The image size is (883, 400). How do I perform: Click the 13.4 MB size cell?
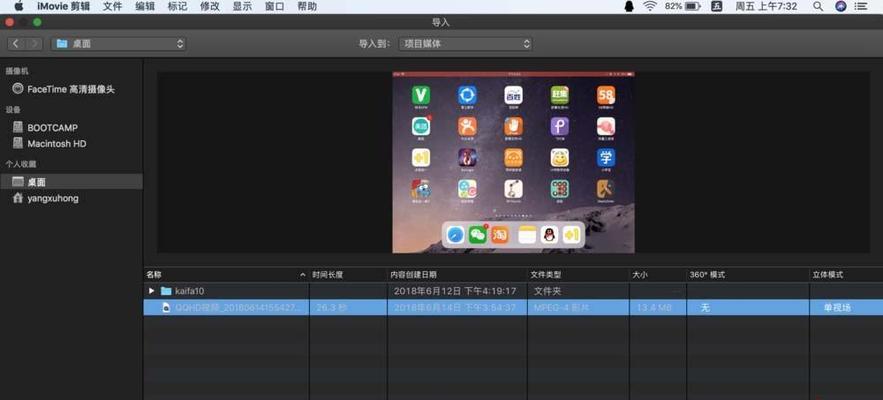[654, 308]
